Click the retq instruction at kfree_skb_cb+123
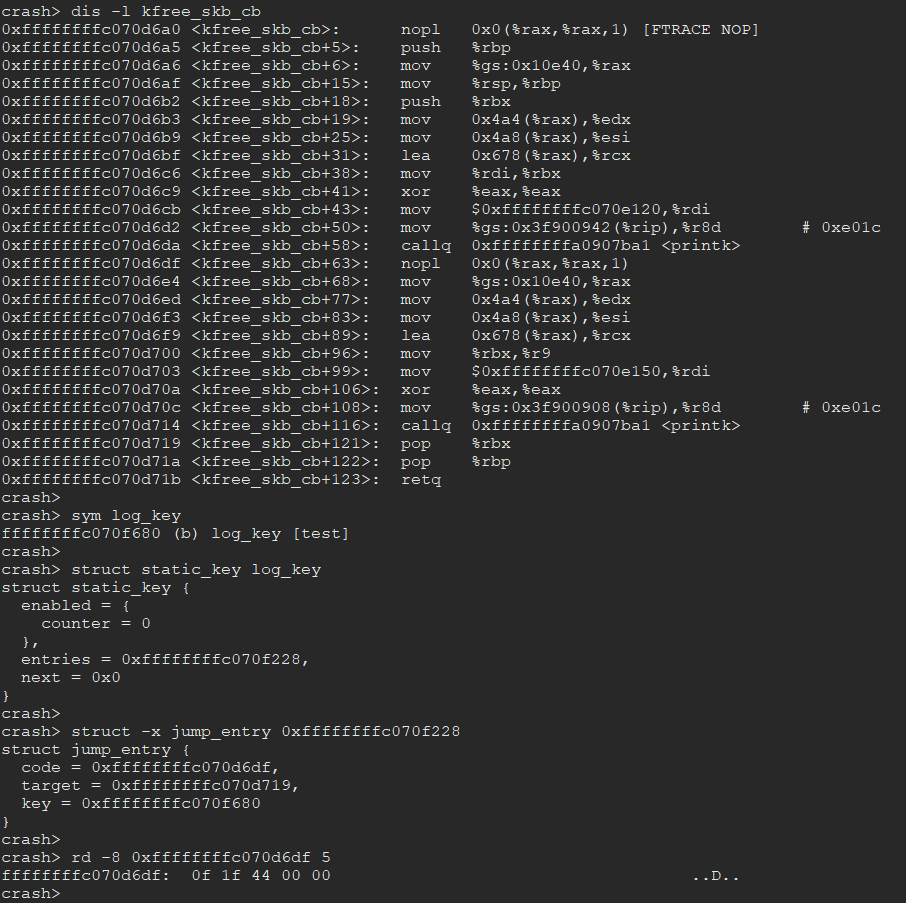The width and height of the screenshot is (906, 903). [x=421, y=480]
